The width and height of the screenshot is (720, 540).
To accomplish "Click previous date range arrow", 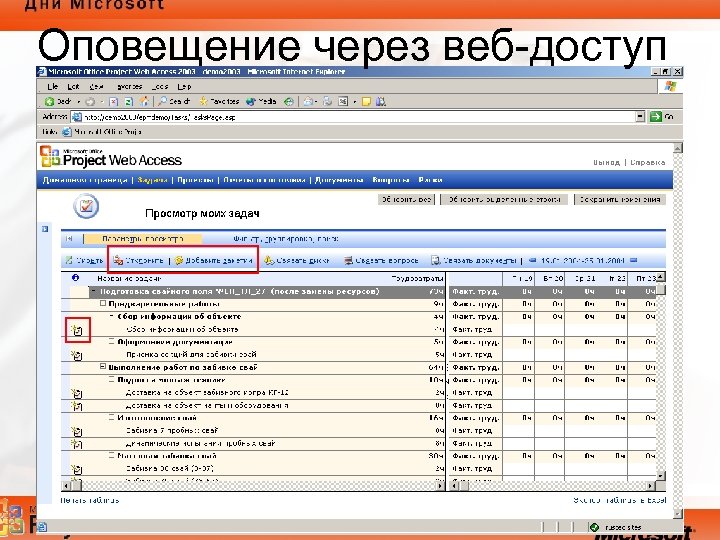I will [x=533, y=260].
